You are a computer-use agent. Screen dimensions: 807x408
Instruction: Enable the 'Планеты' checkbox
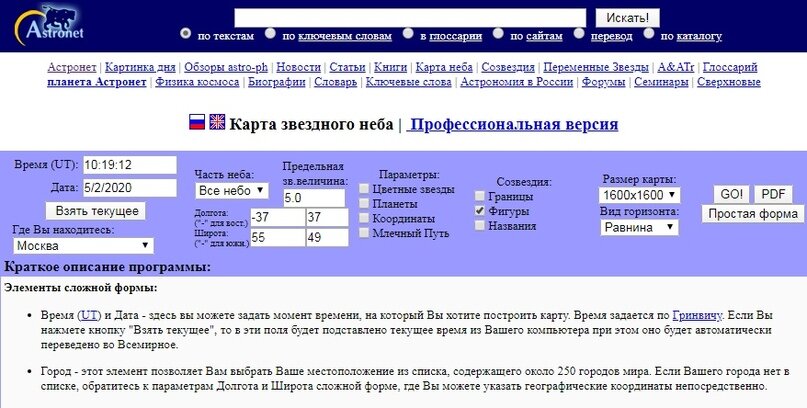tap(364, 204)
